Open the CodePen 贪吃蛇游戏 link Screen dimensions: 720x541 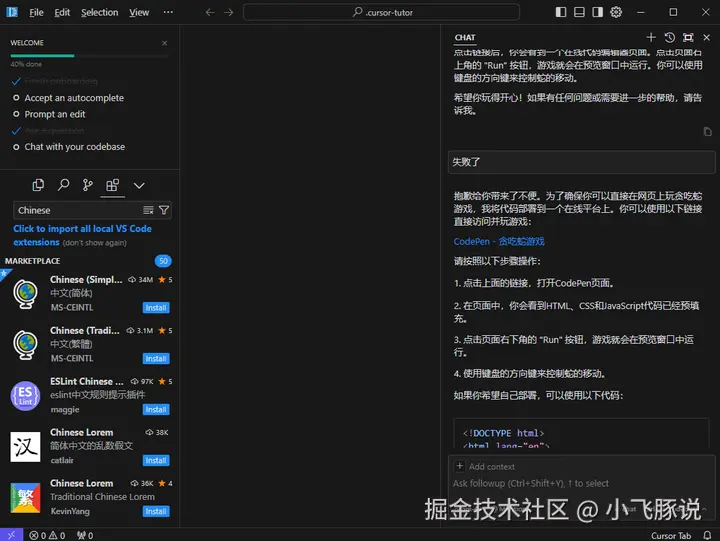tap(499, 242)
